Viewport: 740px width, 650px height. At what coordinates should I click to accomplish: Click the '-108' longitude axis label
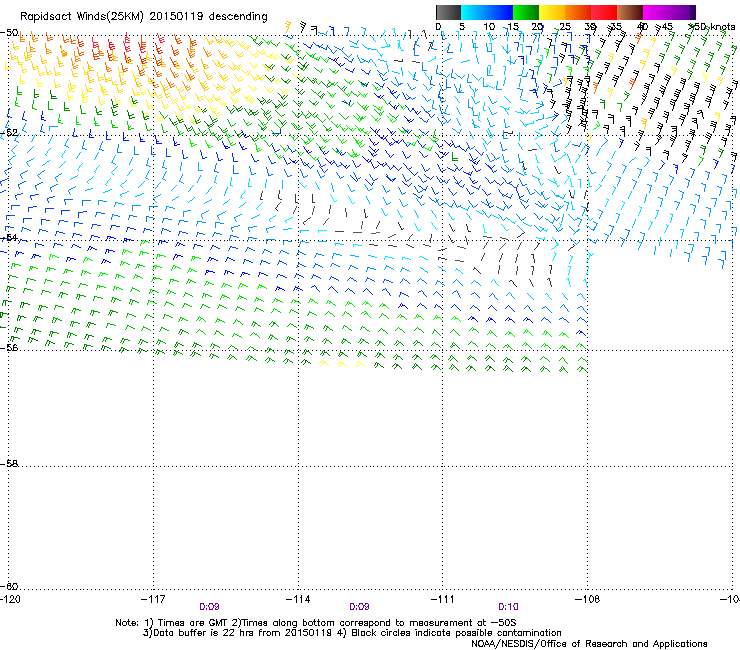(x=588, y=599)
